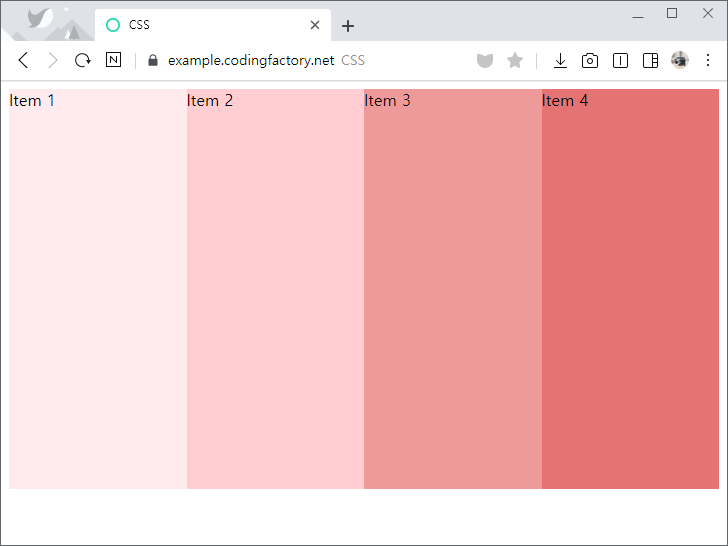Select the darkest red Item 4 column
The width and height of the screenshot is (728, 546).
630,289
